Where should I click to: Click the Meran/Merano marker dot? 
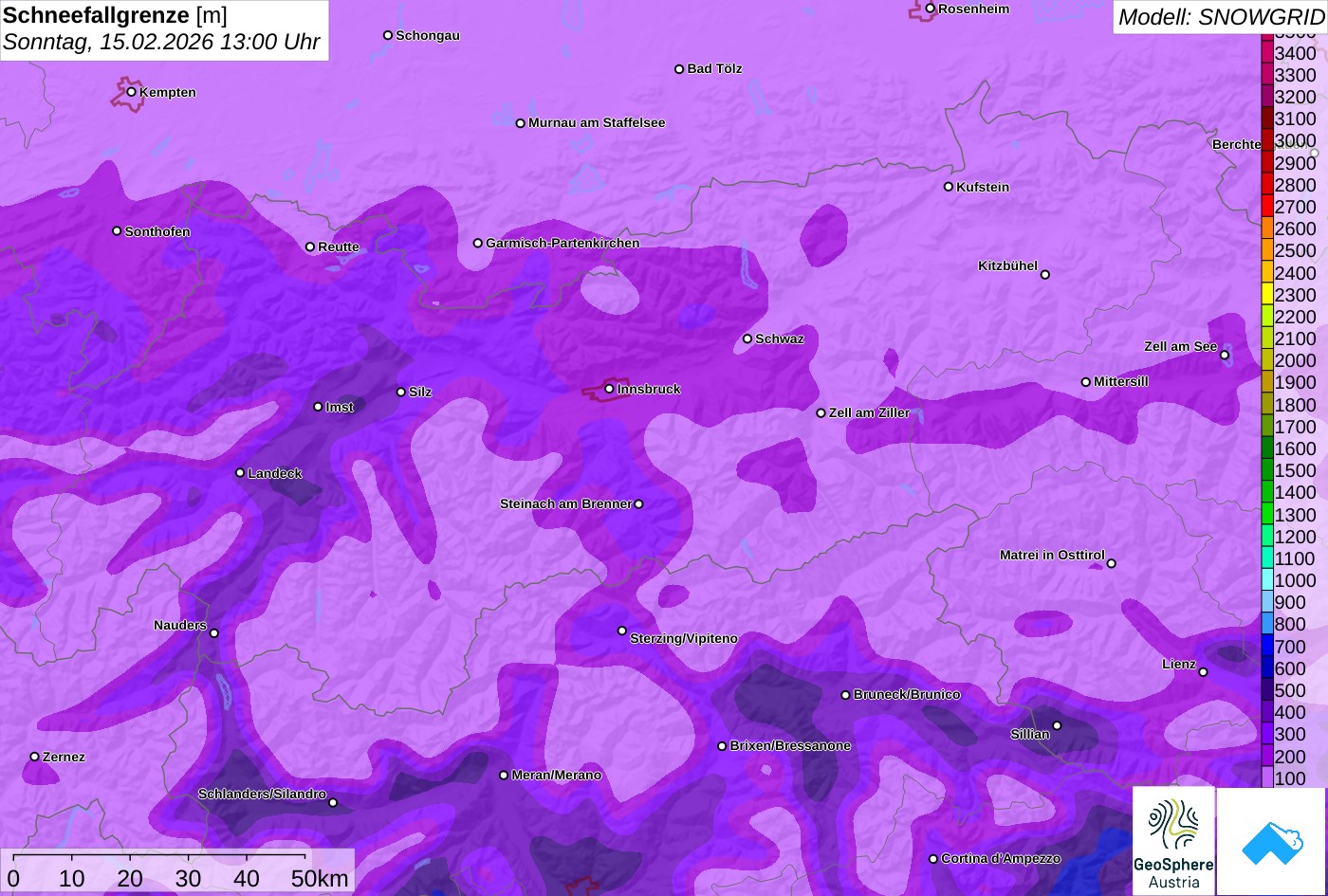point(504,776)
